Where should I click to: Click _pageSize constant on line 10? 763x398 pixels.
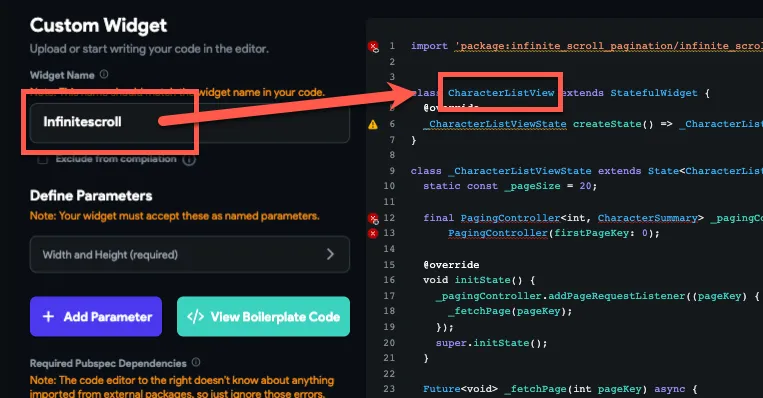(532, 186)
